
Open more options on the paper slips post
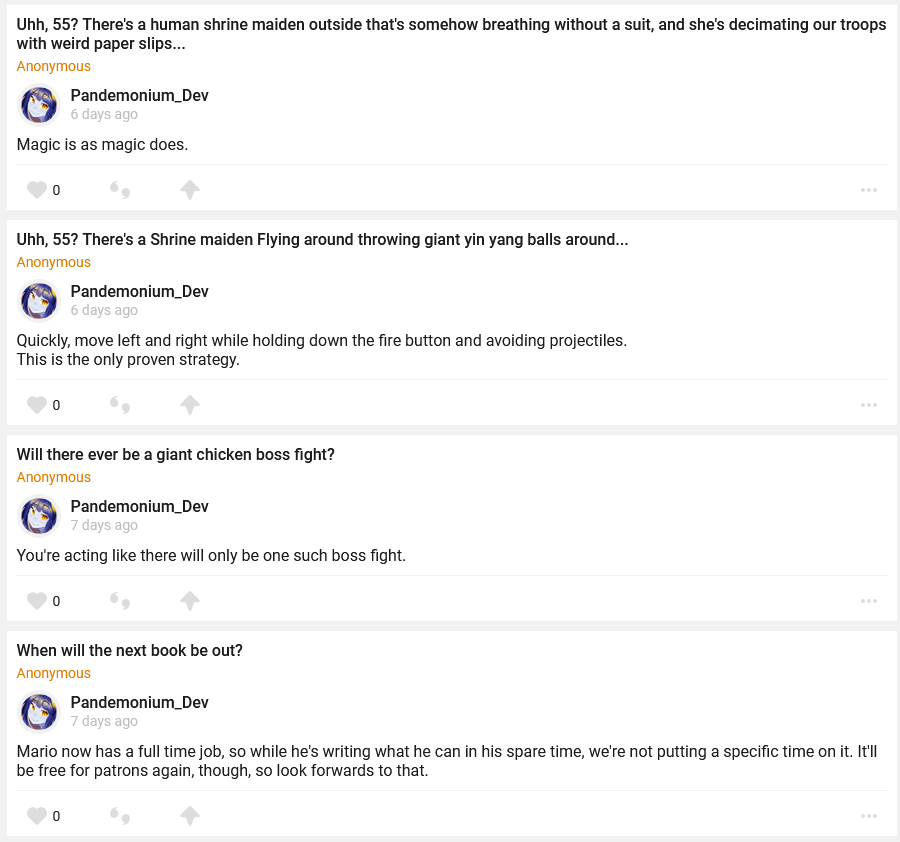[868, 190]
